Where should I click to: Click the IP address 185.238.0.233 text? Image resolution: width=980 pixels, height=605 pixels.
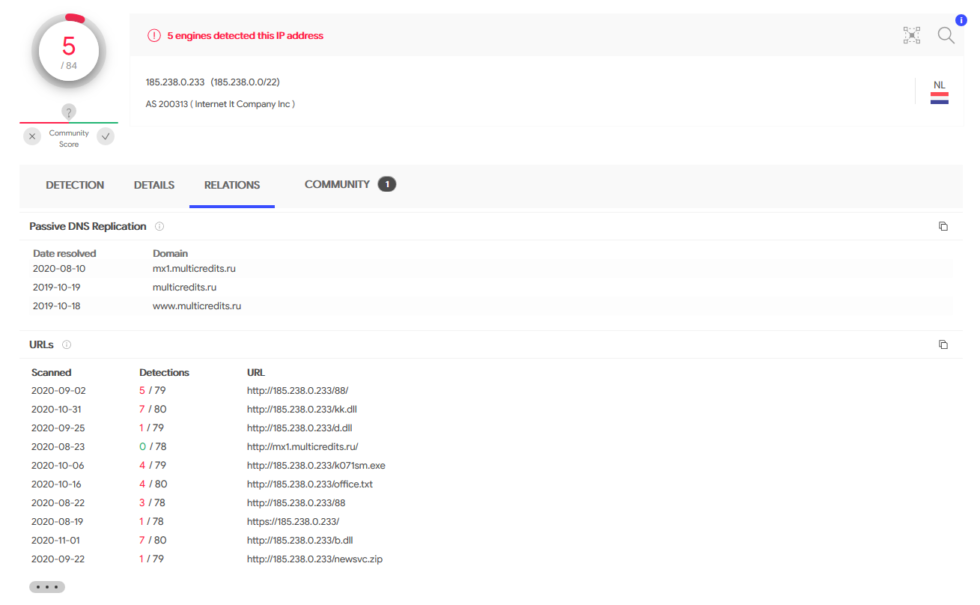(x=175, y=82)
